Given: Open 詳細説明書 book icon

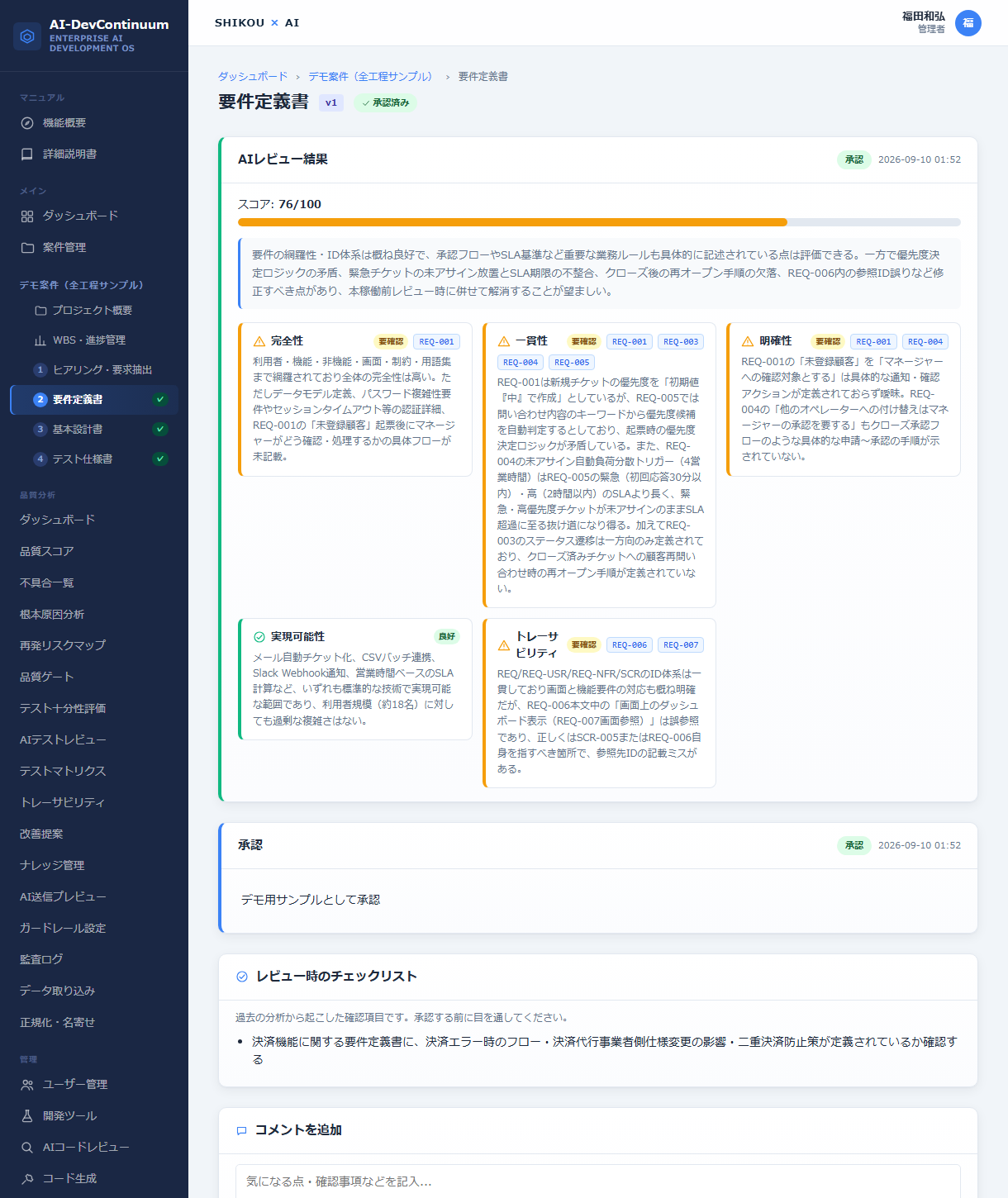Looking at the screenshot, I should tap(27, 155).
